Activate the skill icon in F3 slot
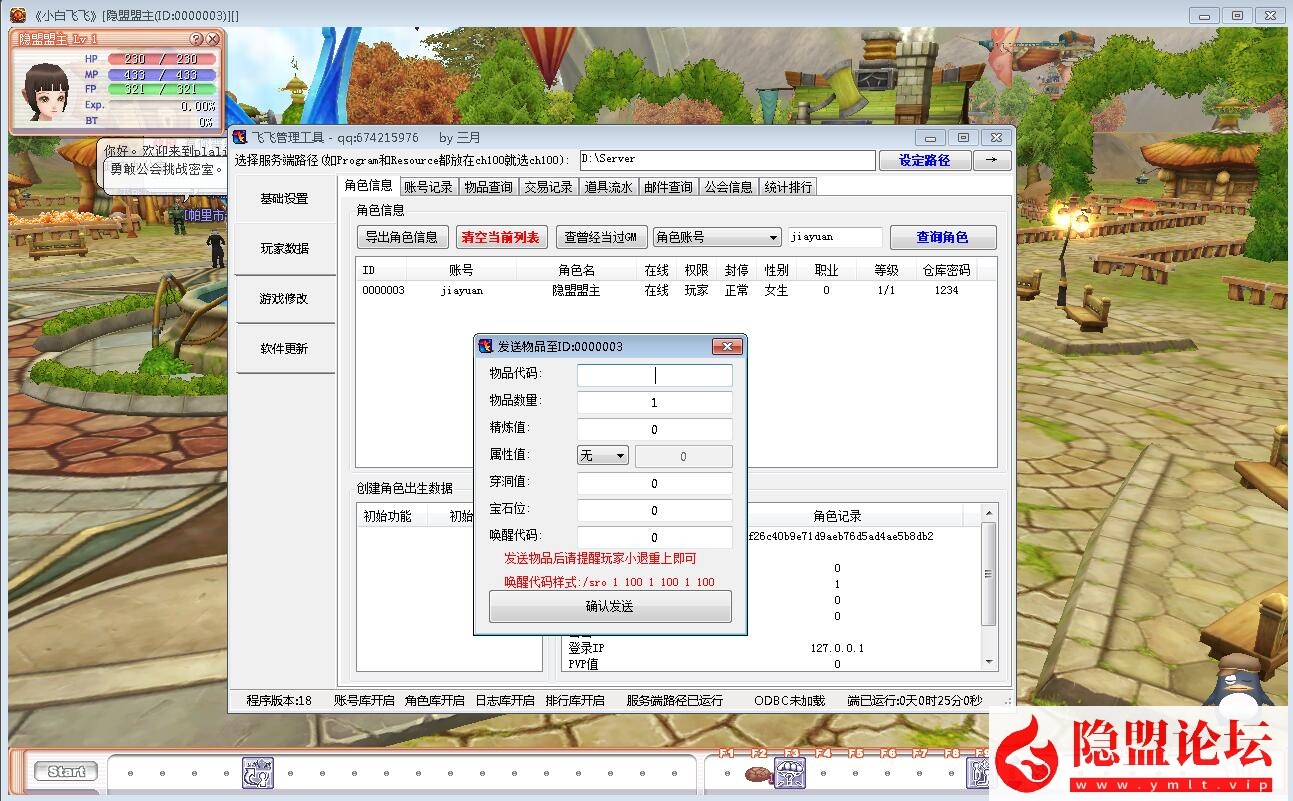The width and height of the screenshot is (1293, 801). (791, 772)
